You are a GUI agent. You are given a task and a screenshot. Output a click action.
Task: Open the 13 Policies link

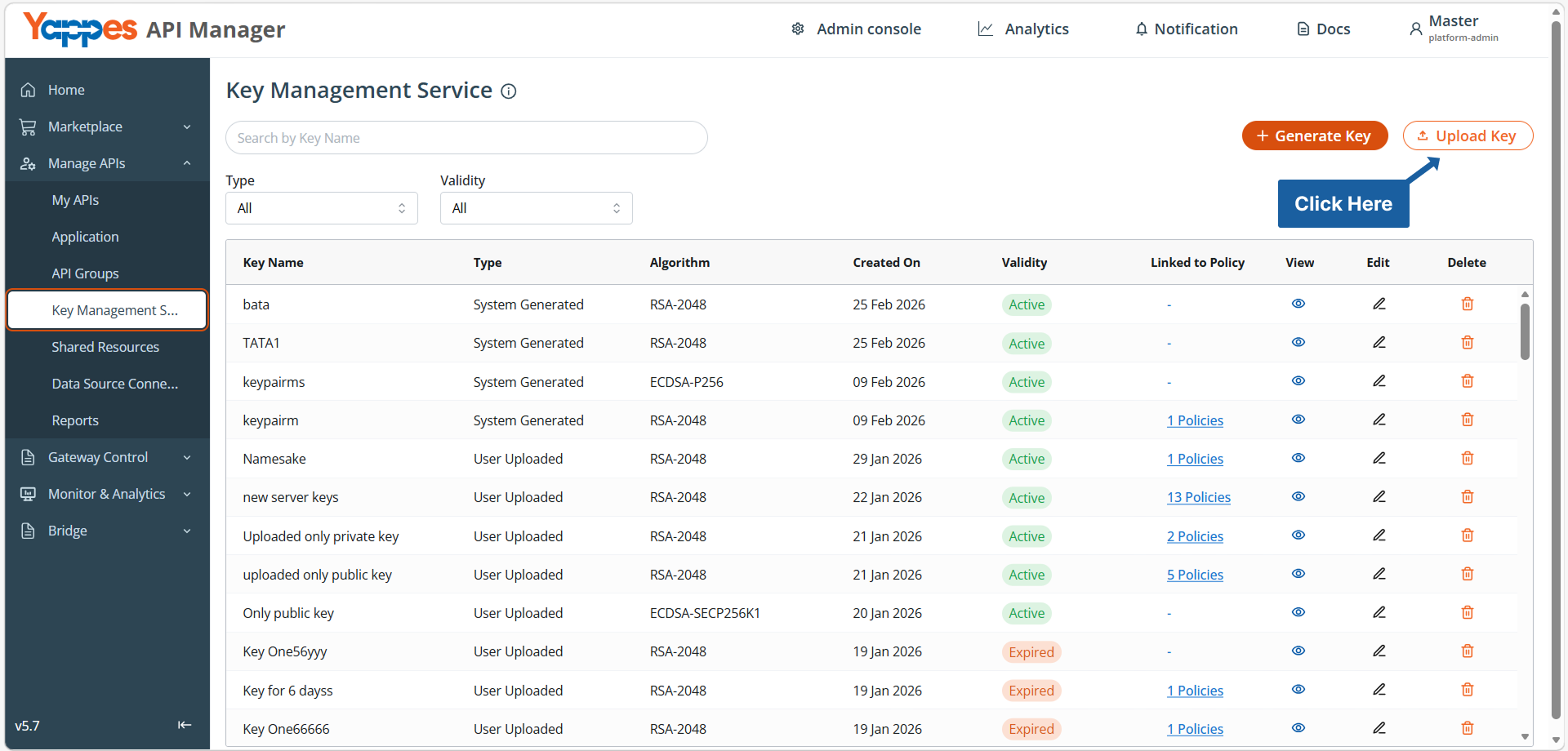point(1198,497)
